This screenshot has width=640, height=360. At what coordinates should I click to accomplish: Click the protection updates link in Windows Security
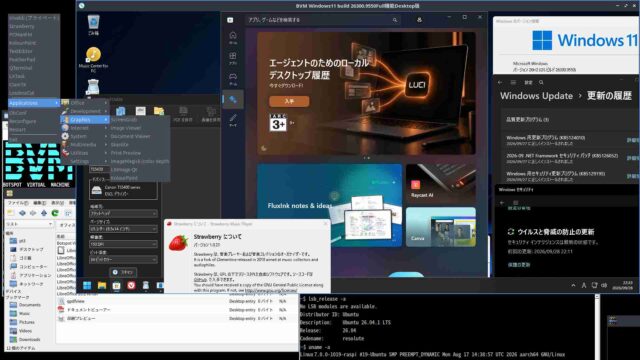tap(519, 264)
